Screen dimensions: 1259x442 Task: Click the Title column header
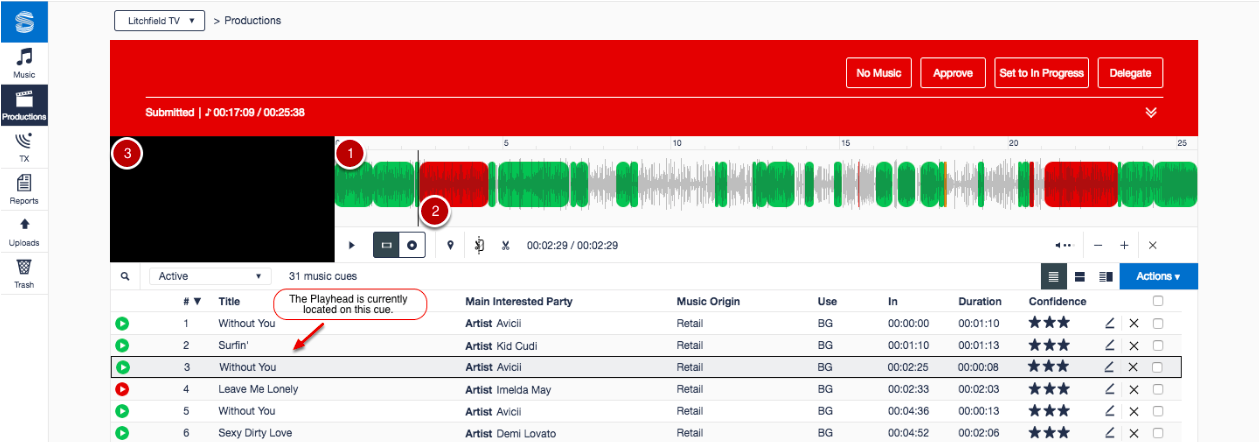coord(230,301)
